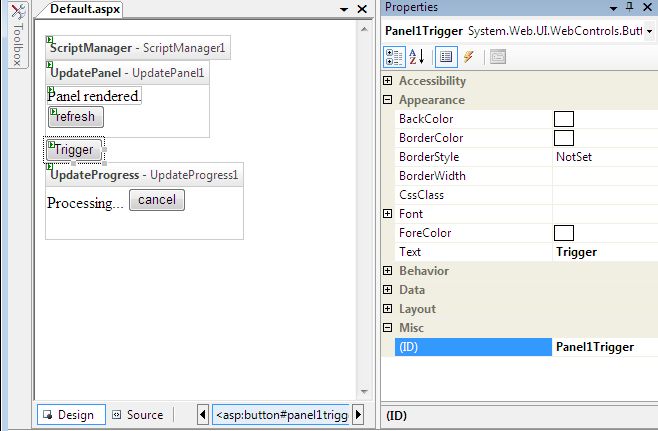Expand the Layout category
The image size is (658, 431).
click(x=388, y=308)
